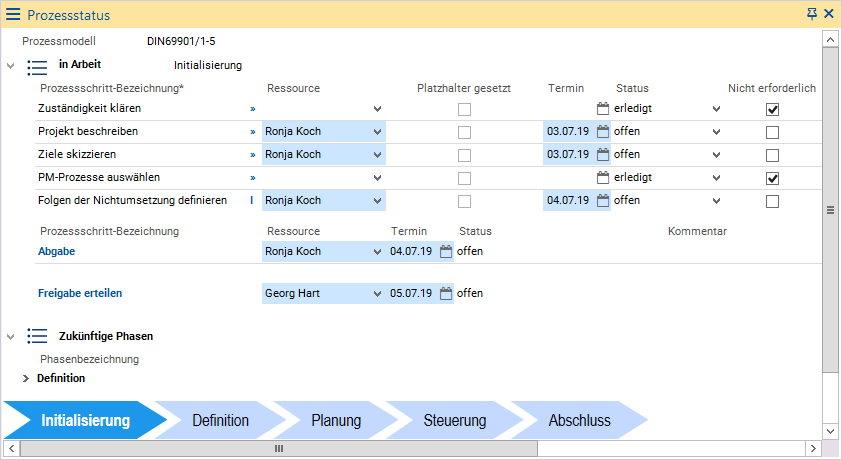Open calendar for 'Projekt beschreiben' Termin

pyautogui.click(x=603, y=132)
